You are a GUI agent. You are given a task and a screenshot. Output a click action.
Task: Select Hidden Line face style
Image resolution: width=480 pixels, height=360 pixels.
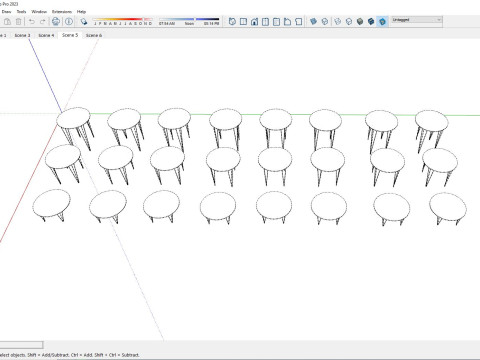click(x=349, y=22)
